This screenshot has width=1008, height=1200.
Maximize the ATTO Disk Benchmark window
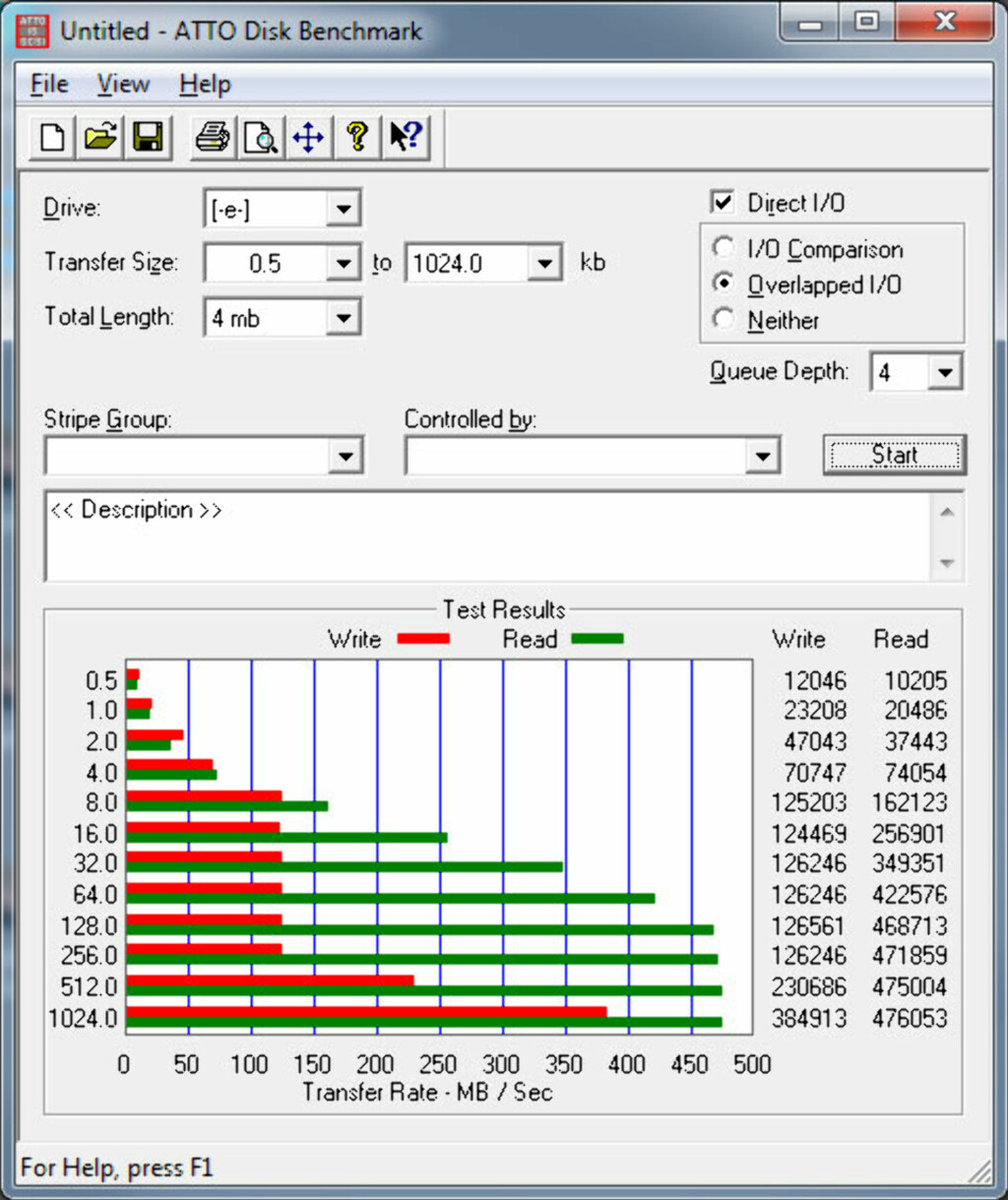pos(866,24)
